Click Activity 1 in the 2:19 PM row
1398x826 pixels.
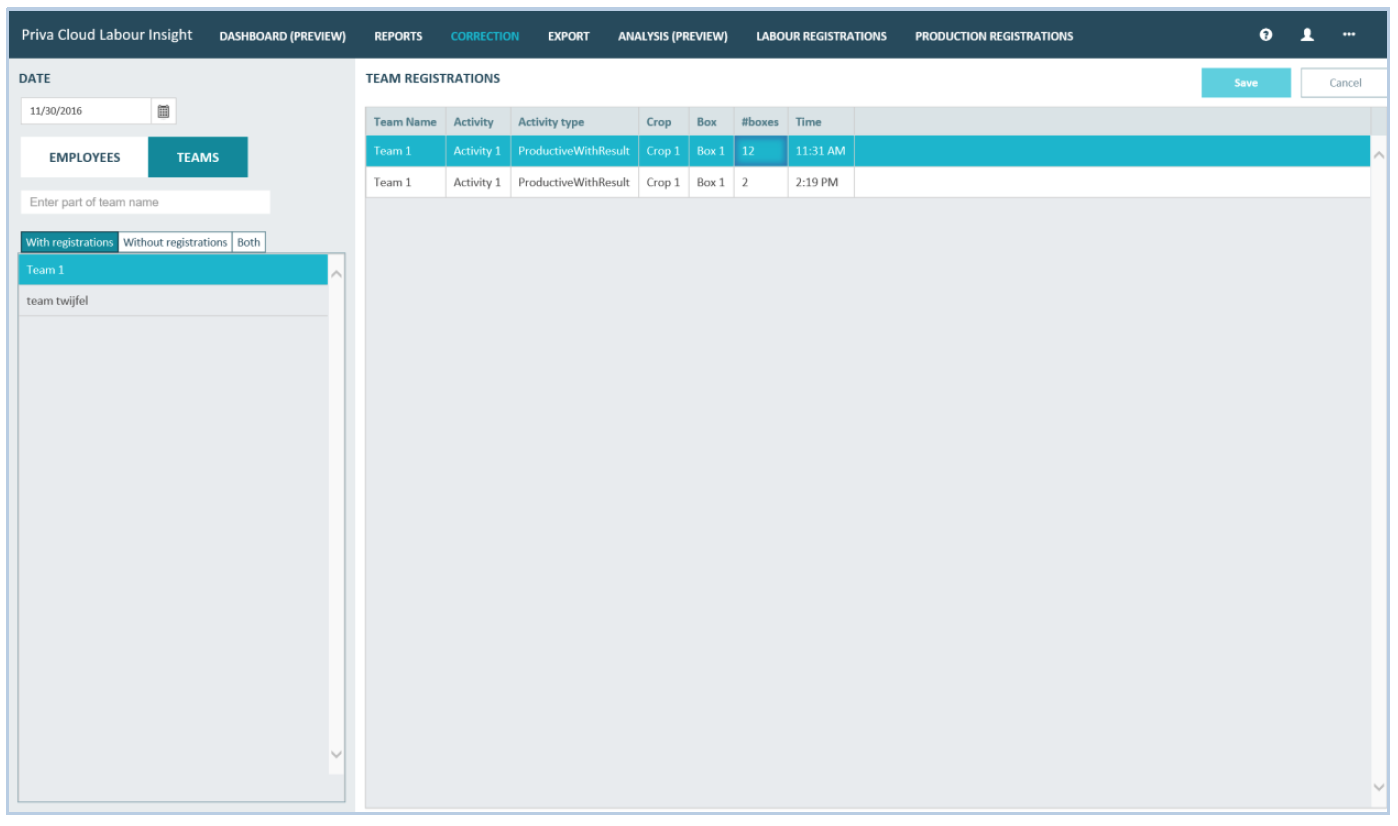click(478, 182)
